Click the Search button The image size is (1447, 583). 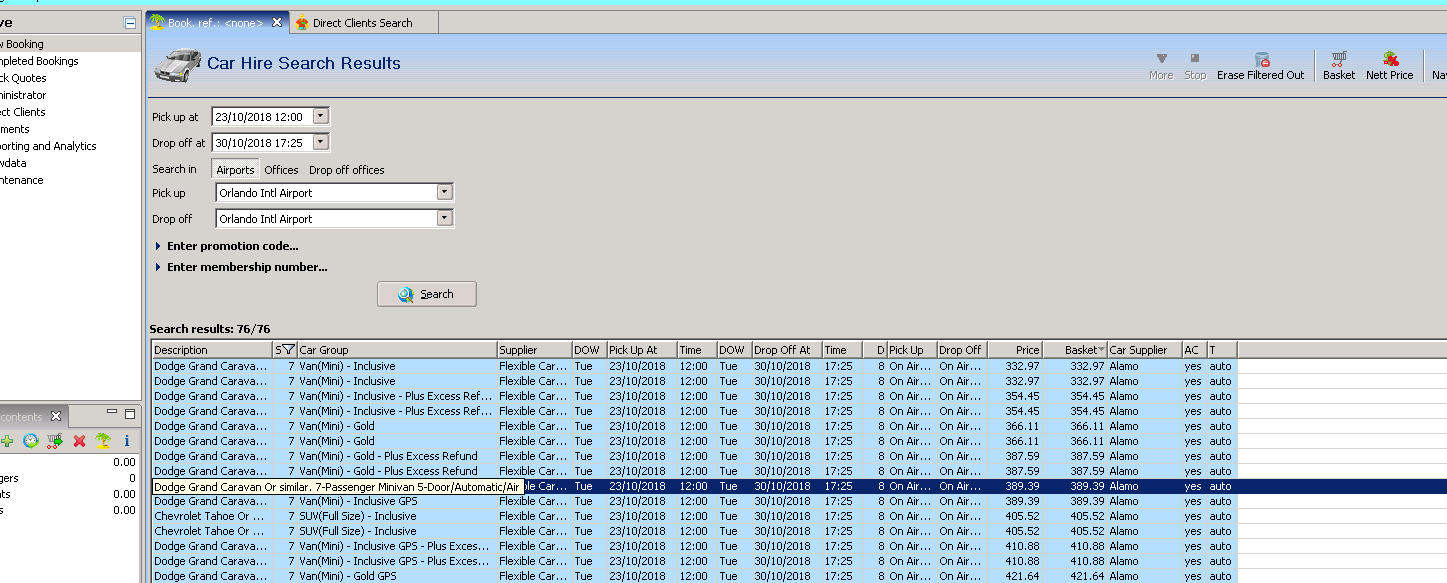[x=427, y=294]
